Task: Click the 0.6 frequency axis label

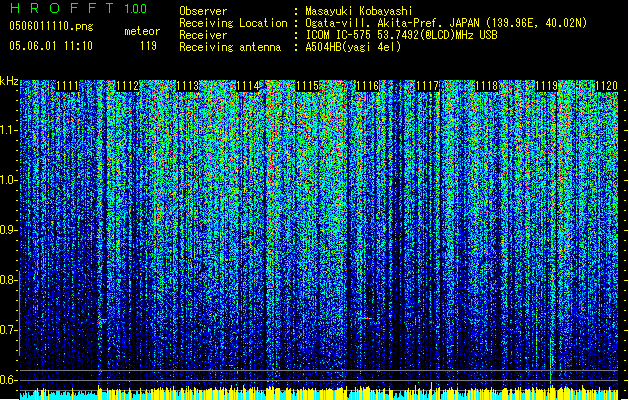Action: coord(8,380)
